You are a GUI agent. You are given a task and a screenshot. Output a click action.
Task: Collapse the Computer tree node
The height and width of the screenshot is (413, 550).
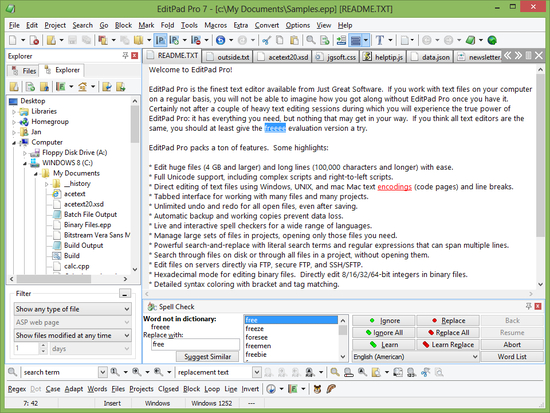14,143
